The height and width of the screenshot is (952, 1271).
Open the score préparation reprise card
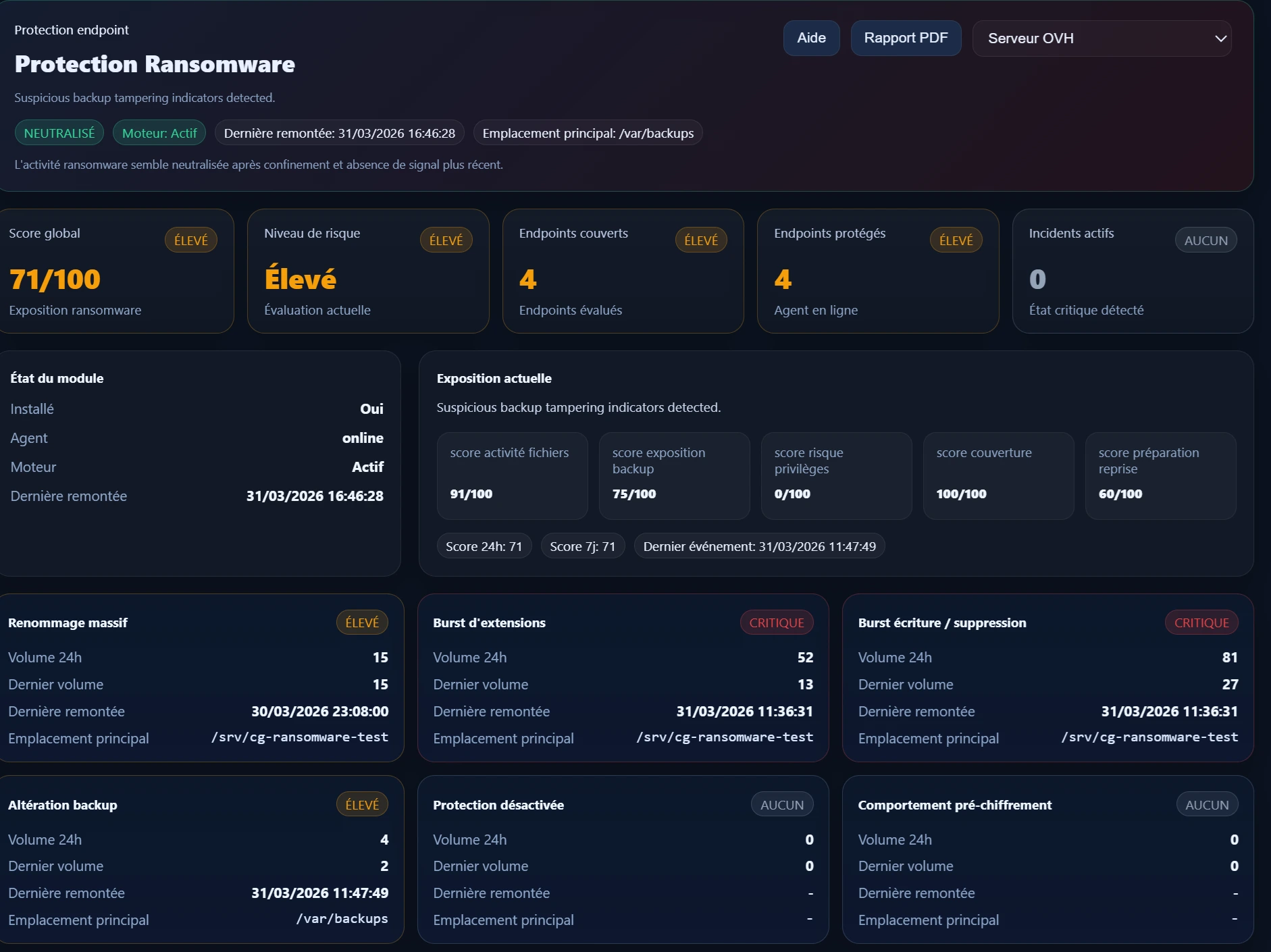point(1160,476)
